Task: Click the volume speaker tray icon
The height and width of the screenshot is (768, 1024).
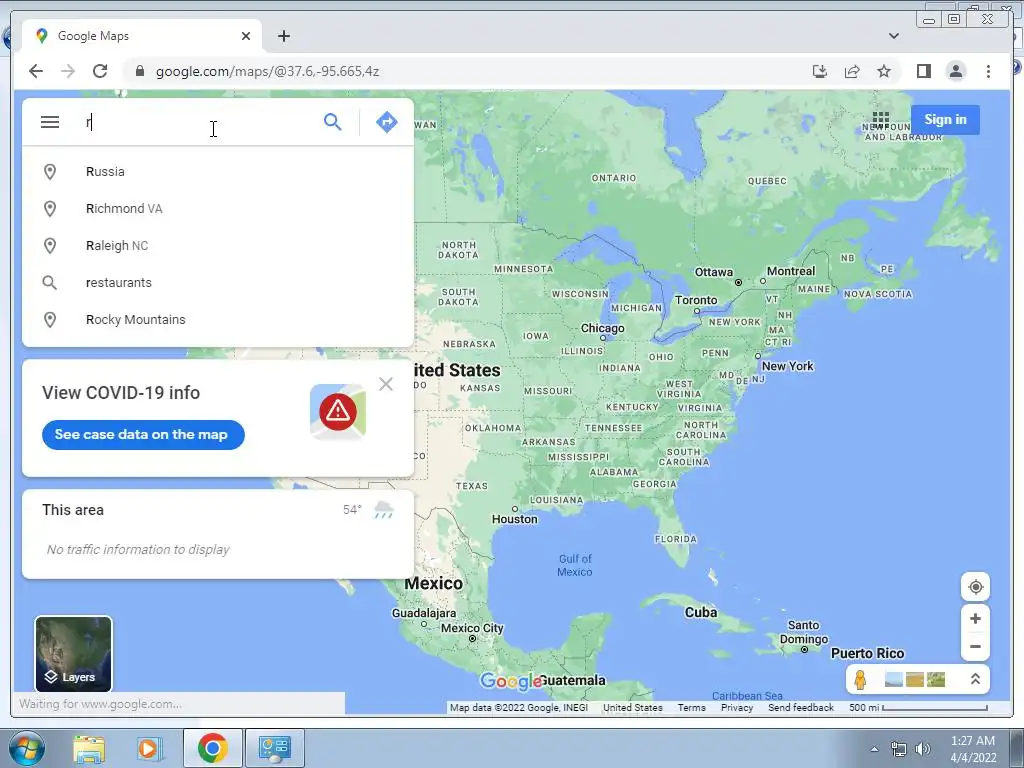Action: tap(923, 750)
